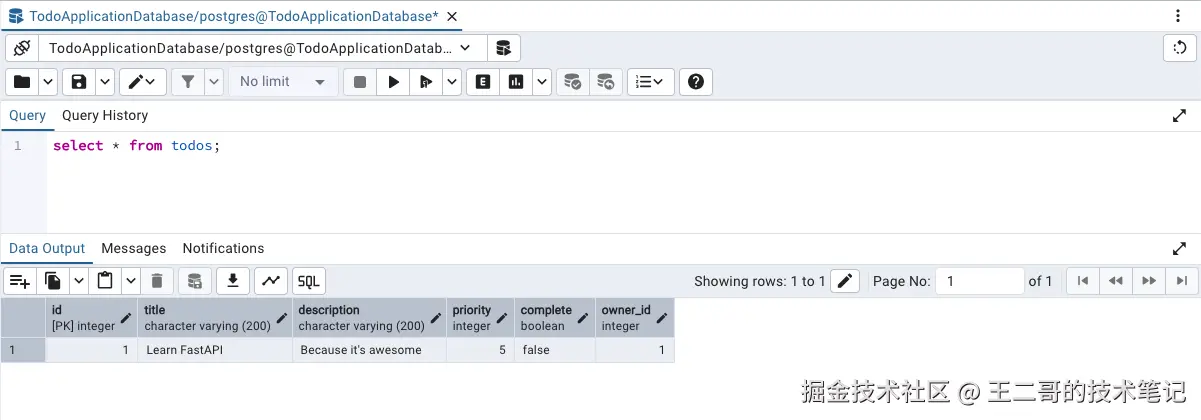This screenshot has width=1201, height=420.
Task: Click the Paste clipboard icon
Action: tap(104, 281)
